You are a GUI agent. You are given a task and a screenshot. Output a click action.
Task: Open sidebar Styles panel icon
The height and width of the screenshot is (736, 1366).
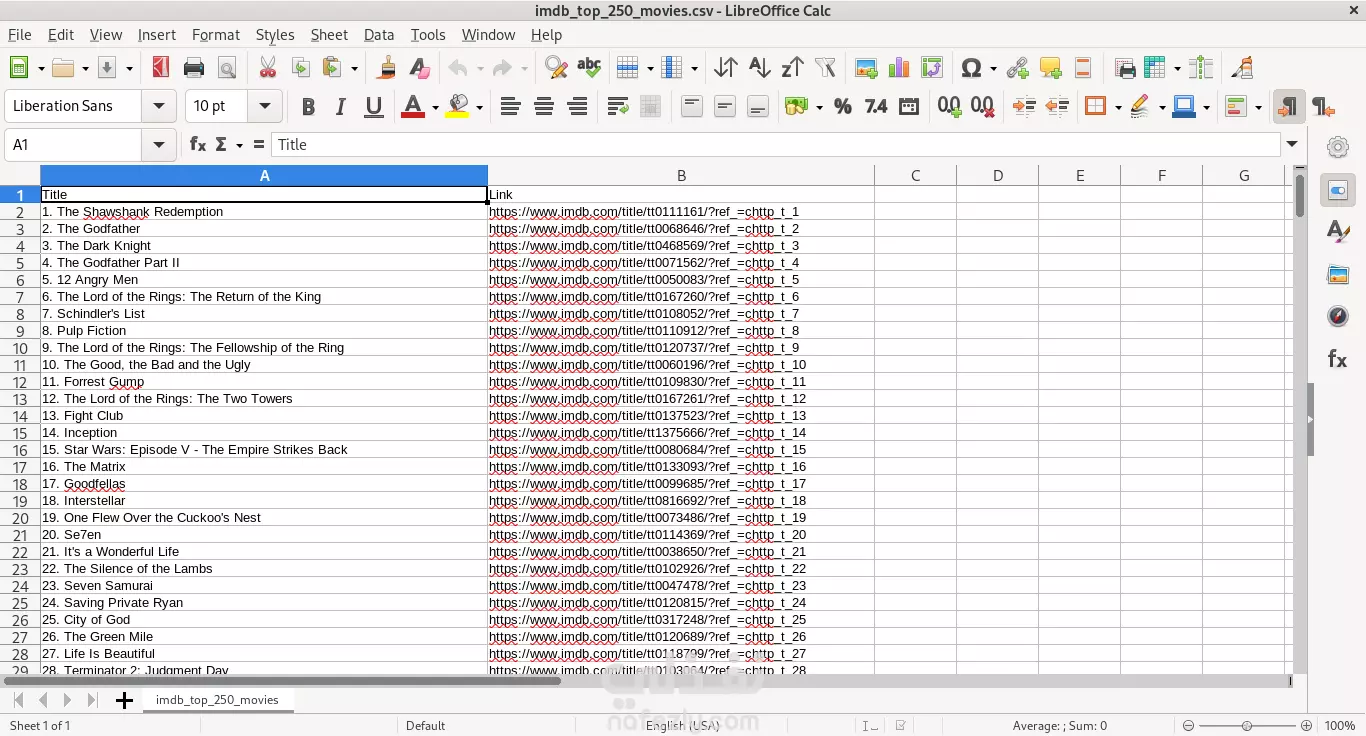pos(1338,232)
